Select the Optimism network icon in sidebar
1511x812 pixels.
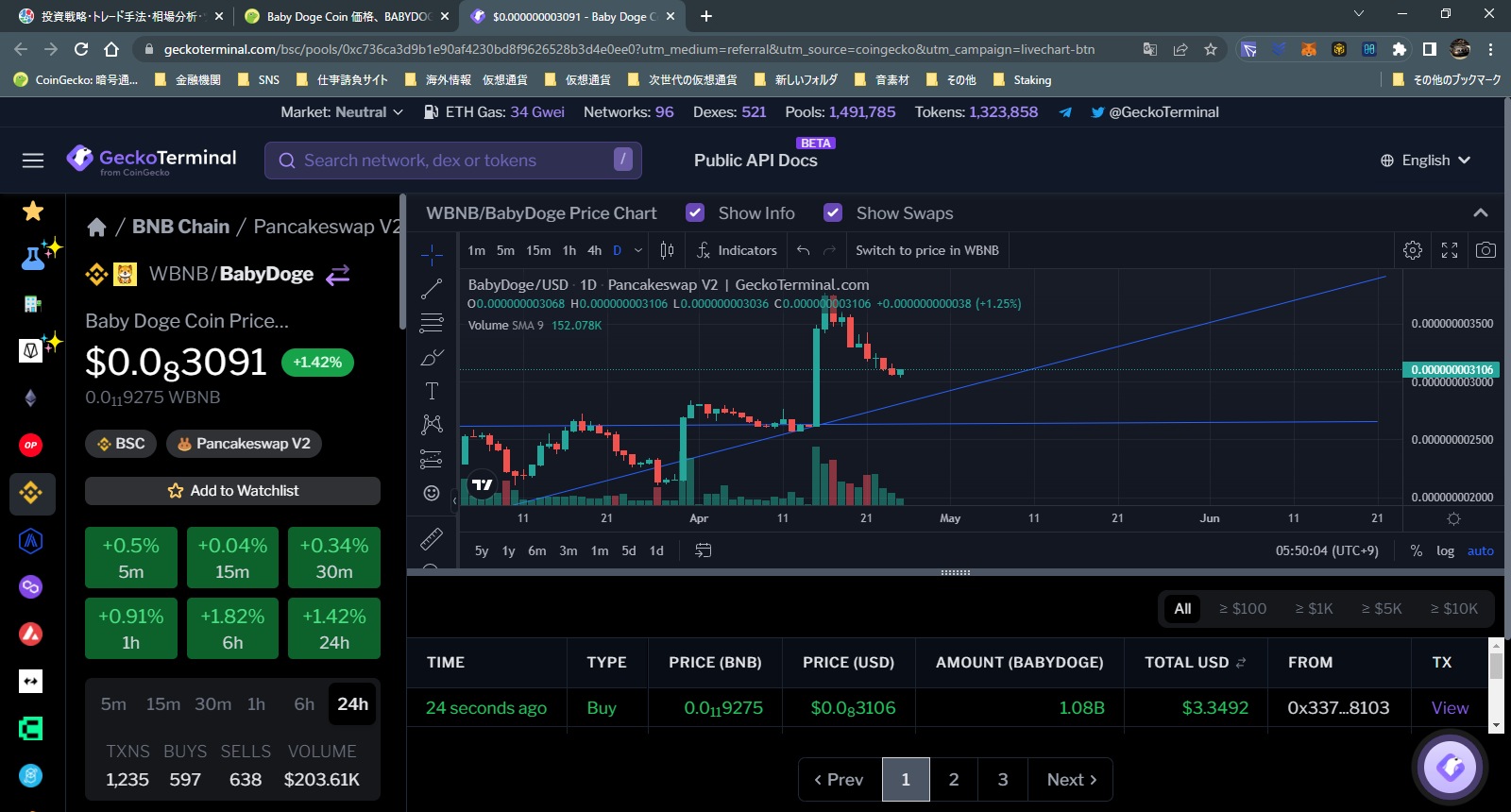click(31, 445)
